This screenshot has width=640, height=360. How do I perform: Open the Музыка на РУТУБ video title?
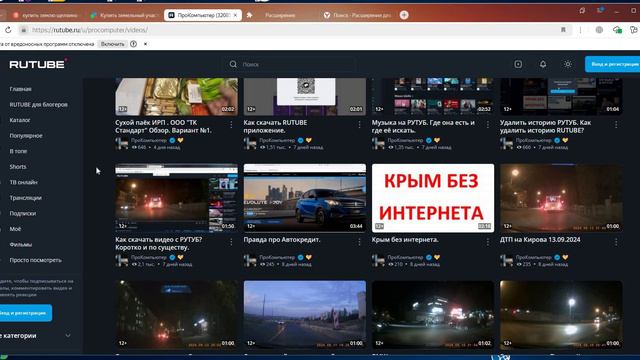[423, 127]
